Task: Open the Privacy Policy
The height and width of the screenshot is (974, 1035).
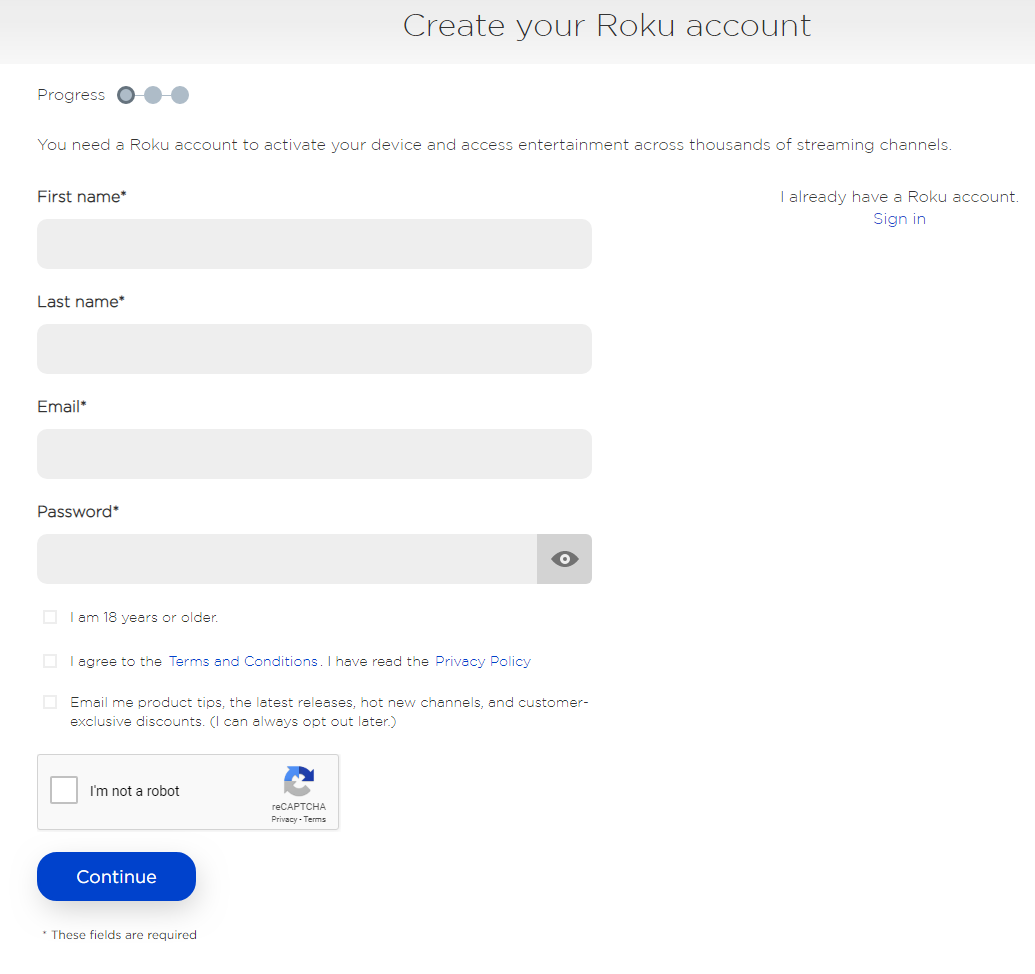Action: point(482,661)
